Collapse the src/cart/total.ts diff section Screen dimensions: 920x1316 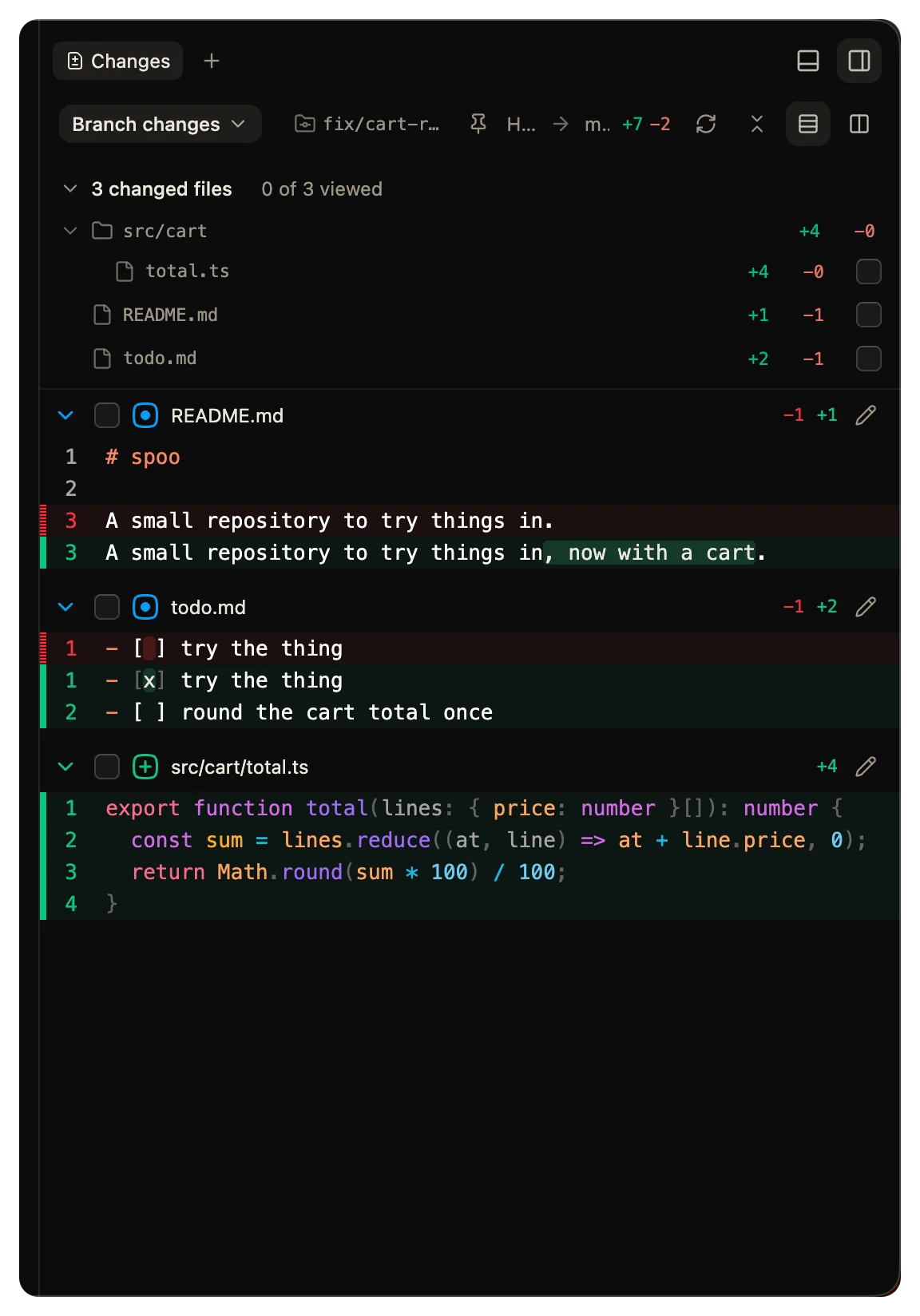click(65, 767)
